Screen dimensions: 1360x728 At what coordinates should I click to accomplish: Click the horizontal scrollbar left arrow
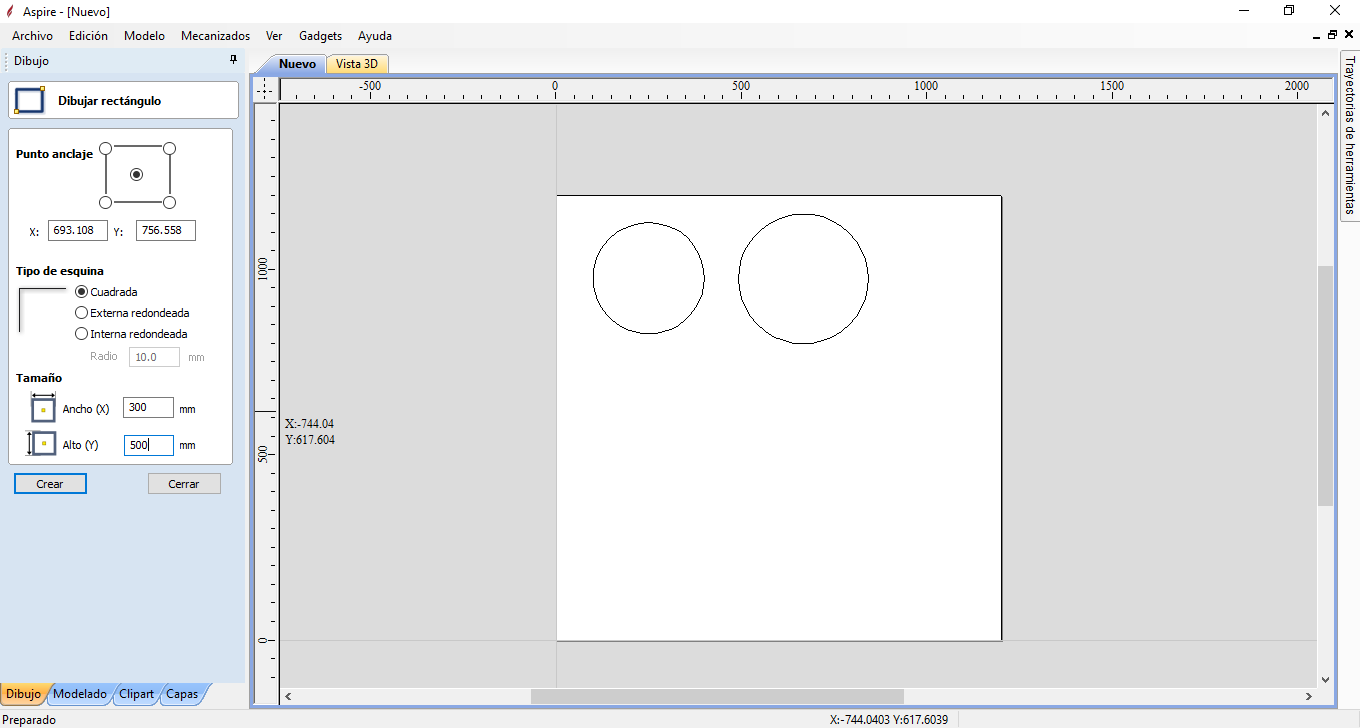[288, 696]
